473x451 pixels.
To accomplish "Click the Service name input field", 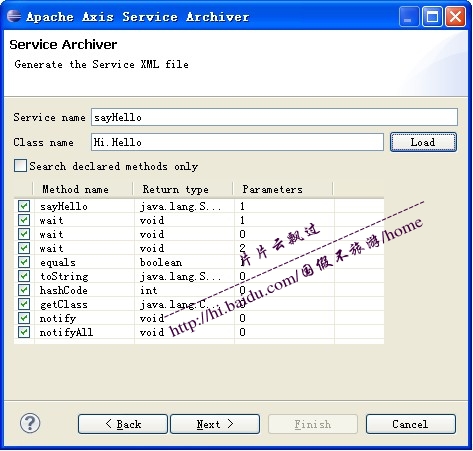I will pos(274,117).
